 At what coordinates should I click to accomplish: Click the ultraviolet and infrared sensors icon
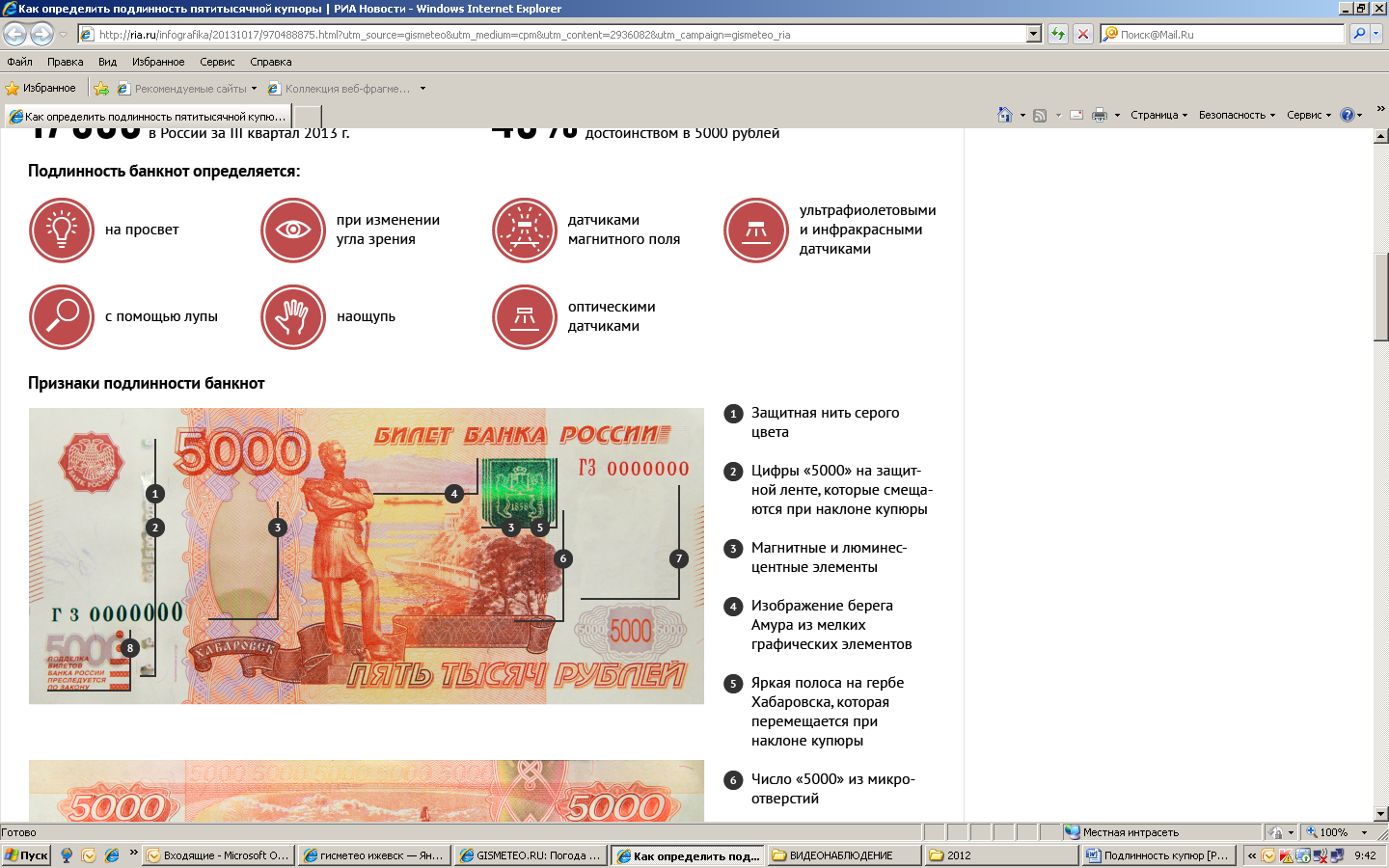point(756,230)
